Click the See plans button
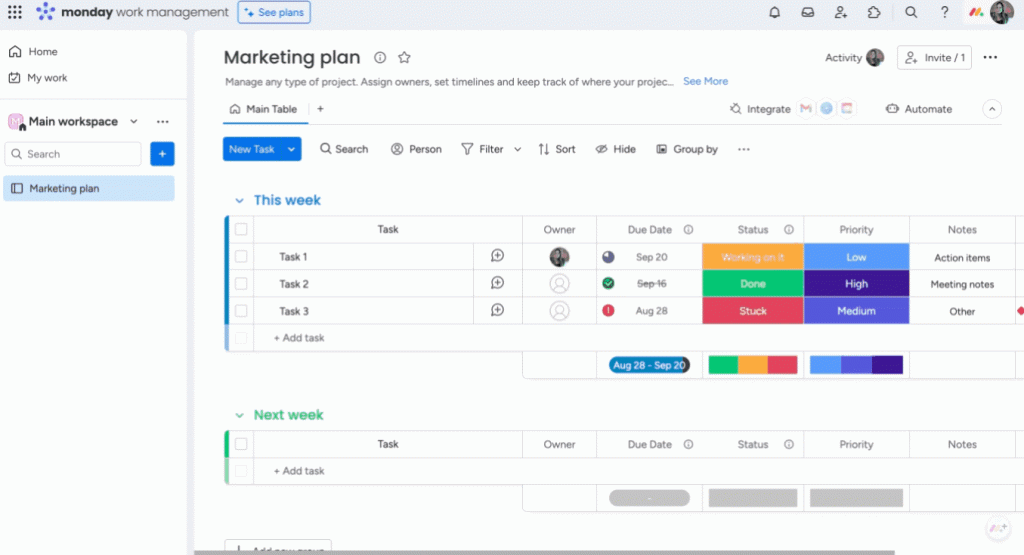This screenshot has height=555, width=1024. point(274,12)
